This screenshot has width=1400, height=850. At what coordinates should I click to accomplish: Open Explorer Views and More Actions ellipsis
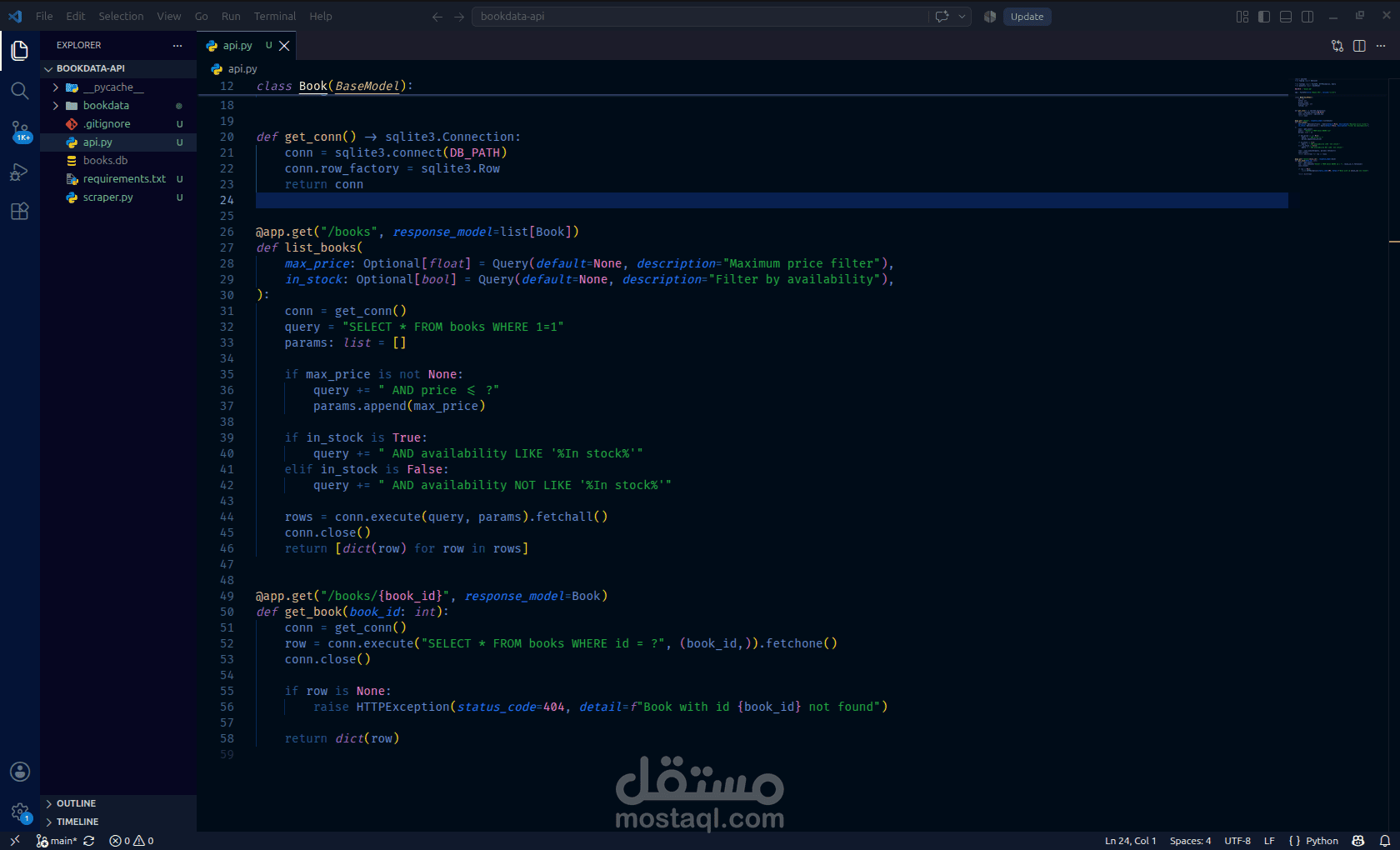click(x=177, y=45)
